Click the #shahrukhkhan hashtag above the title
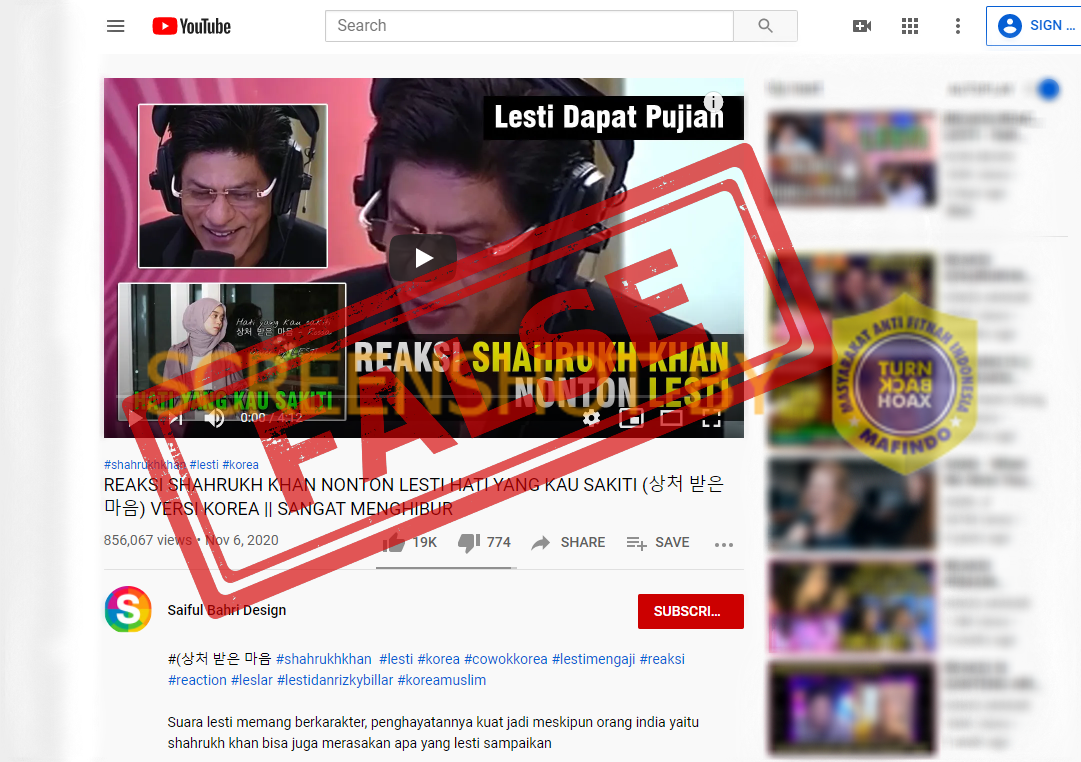The width and height of the screenshot is (1081, 762). coord(145,465)
